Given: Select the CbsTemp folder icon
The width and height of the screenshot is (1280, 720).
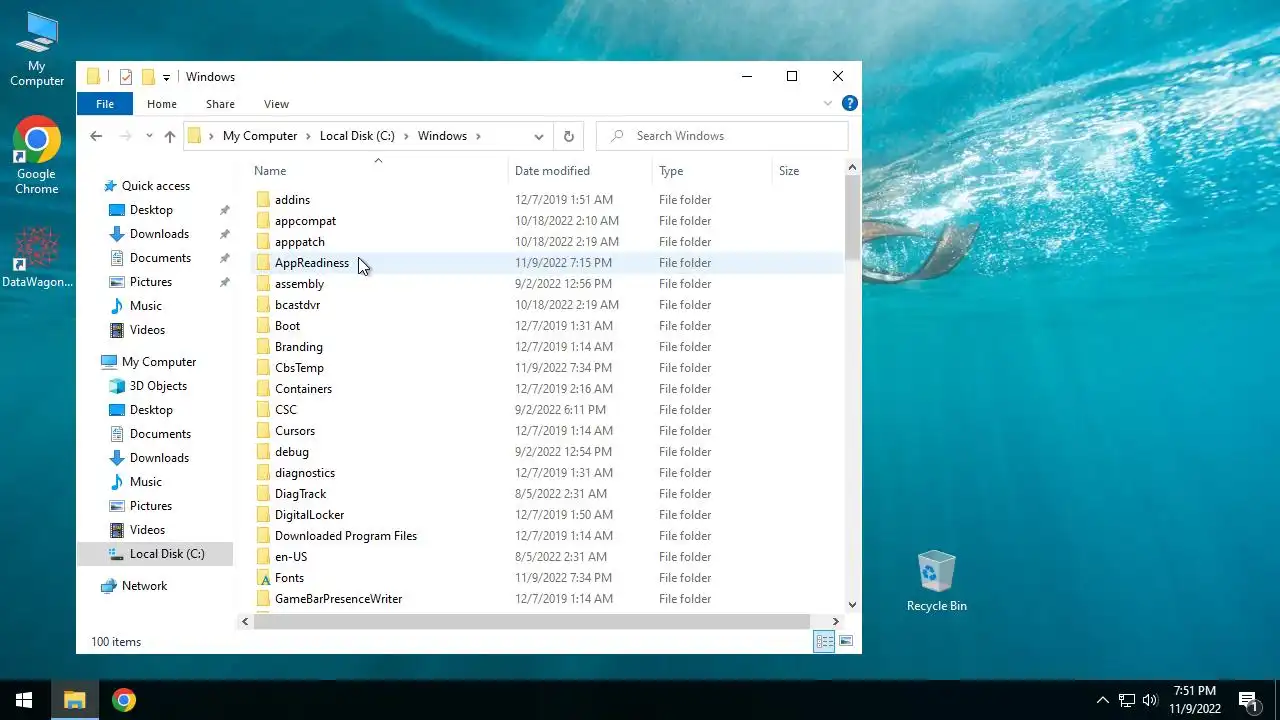Looking at the screenshot, I should coord(263,368).
